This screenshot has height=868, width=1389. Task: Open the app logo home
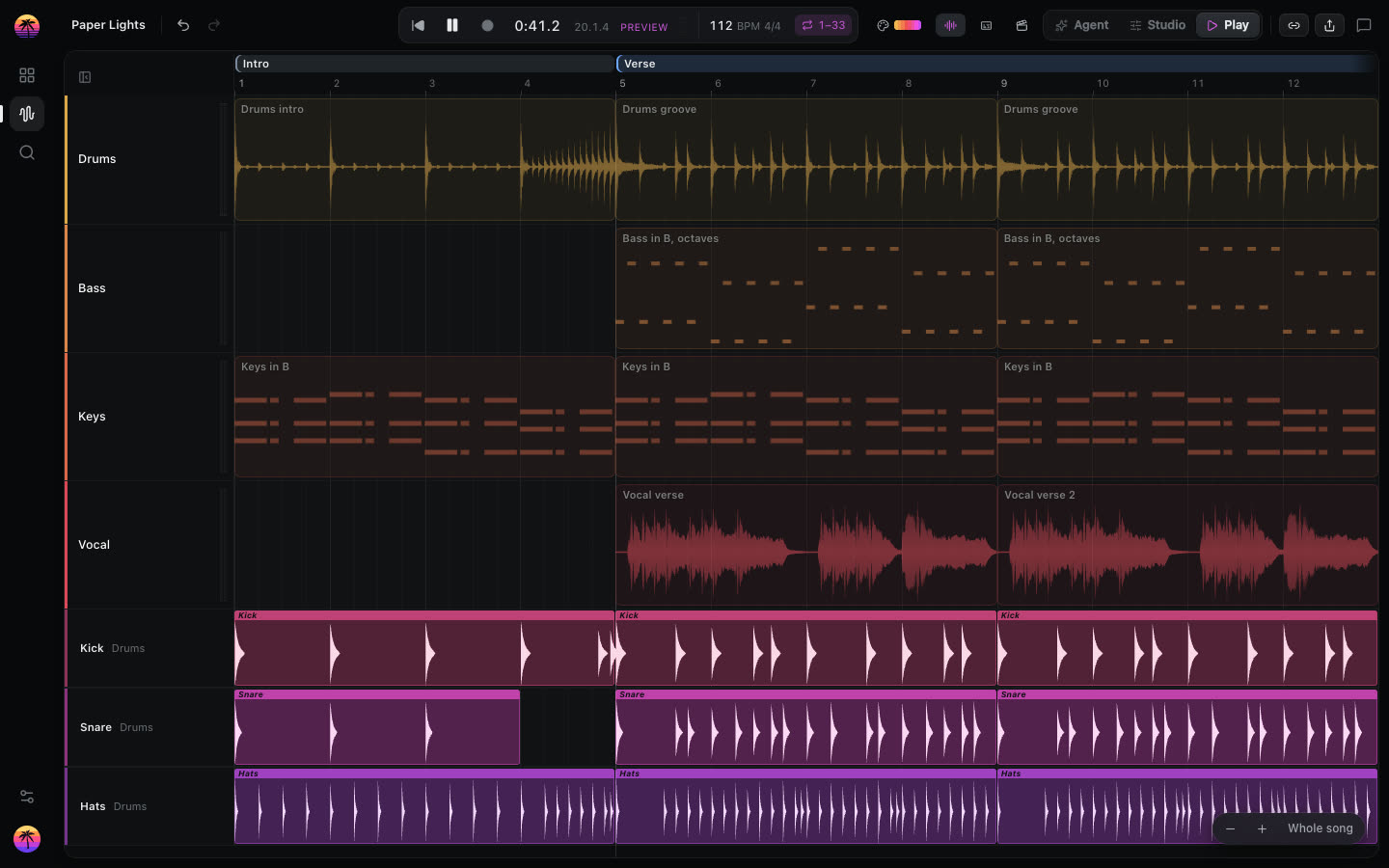click(x=27, y=25)
